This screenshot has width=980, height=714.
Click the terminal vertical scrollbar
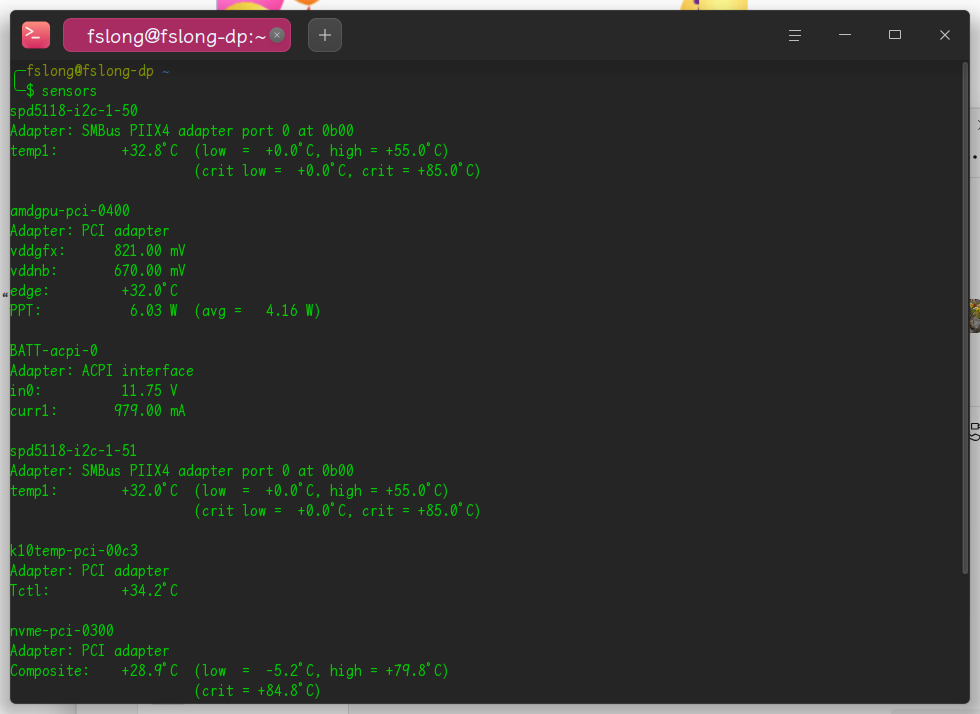click(x=965, y=317)
